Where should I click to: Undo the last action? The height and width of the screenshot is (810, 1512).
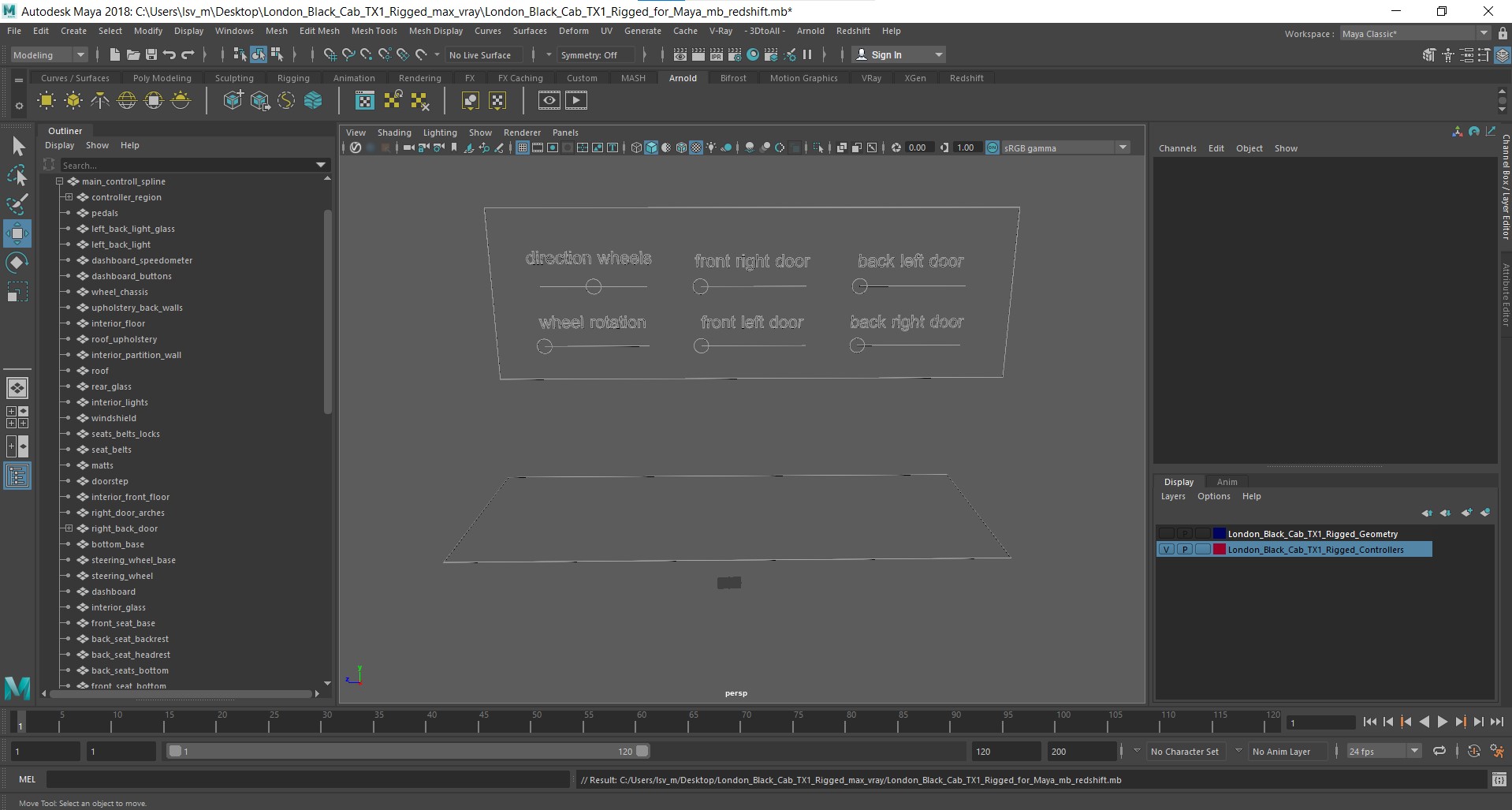tap(169, 54)
